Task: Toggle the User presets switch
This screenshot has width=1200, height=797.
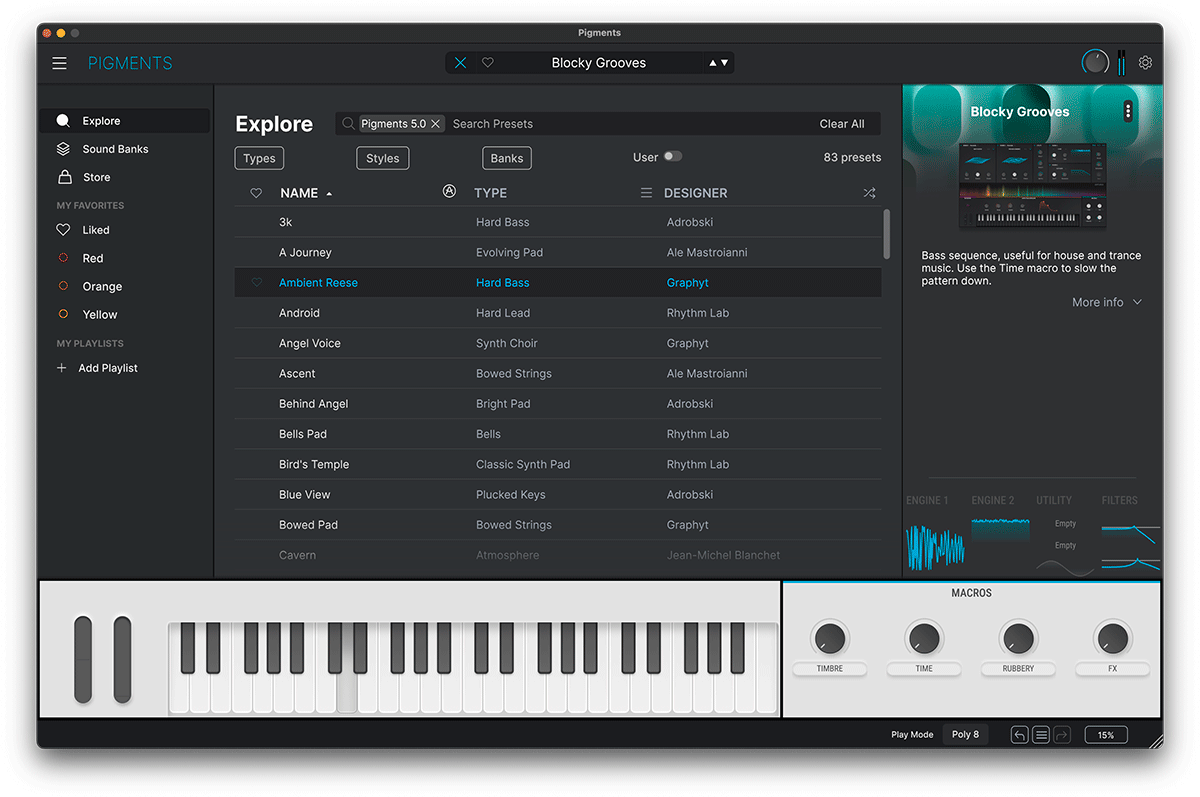Action: pos(672,157)
